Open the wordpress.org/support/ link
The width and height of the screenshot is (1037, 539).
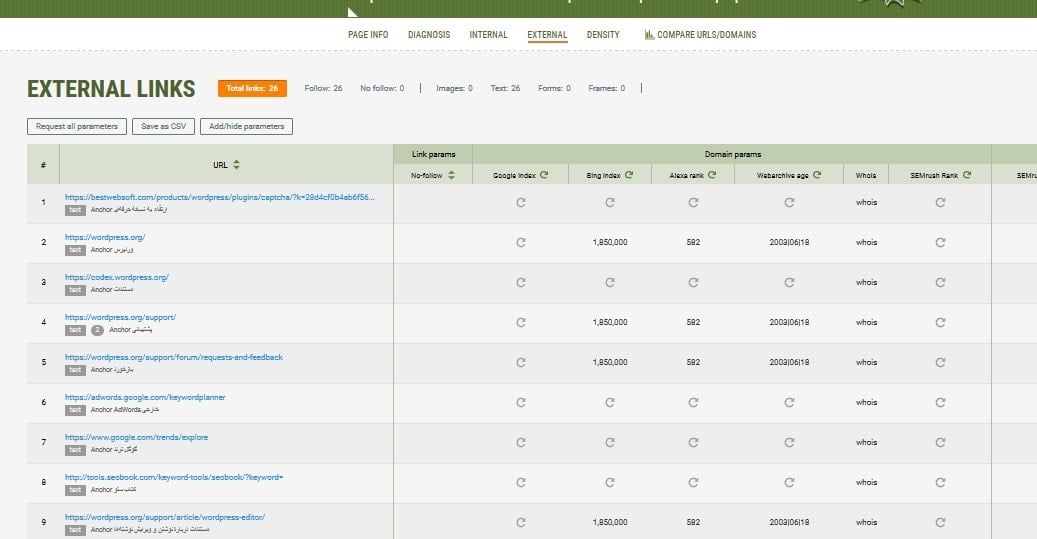point(120,317)
